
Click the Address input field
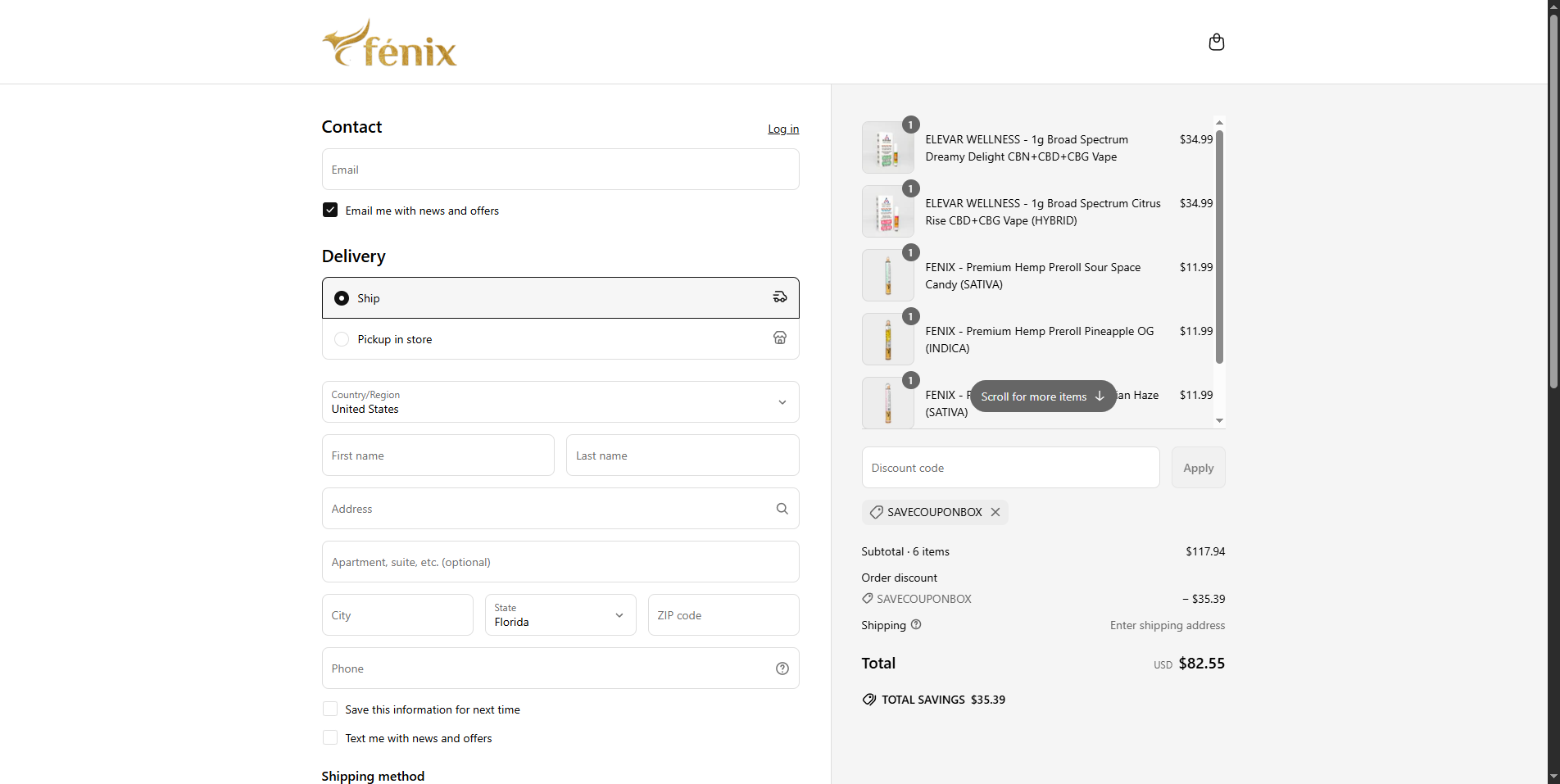pos(560,508)
